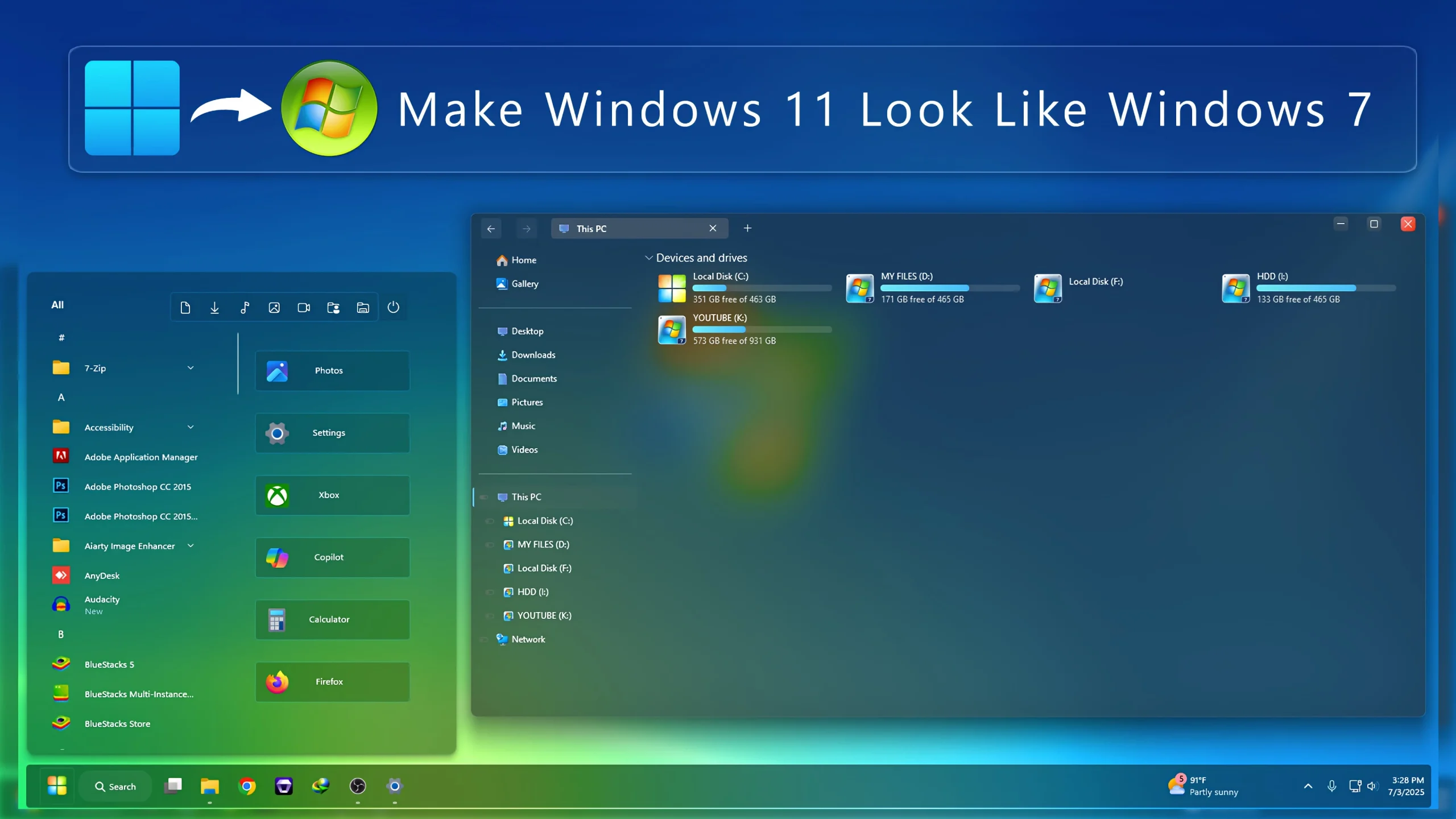Open Desktop in navigation pane

(x=520, y=331)
